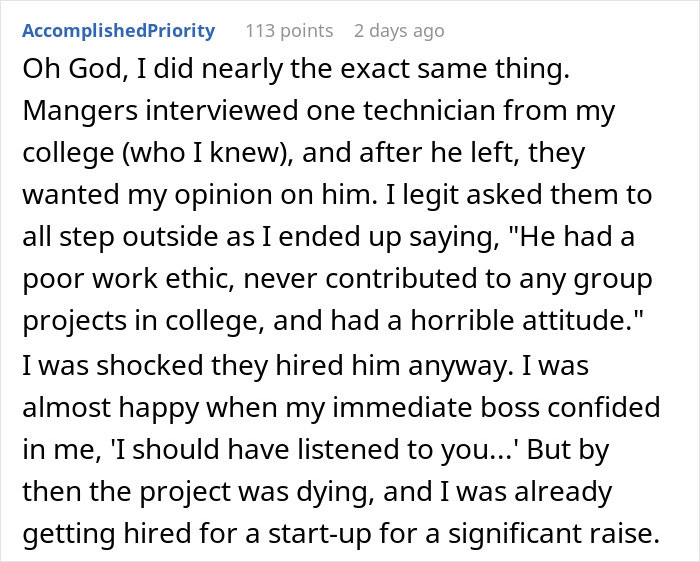Image resolution: width=700 pixels, height=562 pixels.
Task: Open the AccomplishedPriority user profile
Action: tap(118, 31)
